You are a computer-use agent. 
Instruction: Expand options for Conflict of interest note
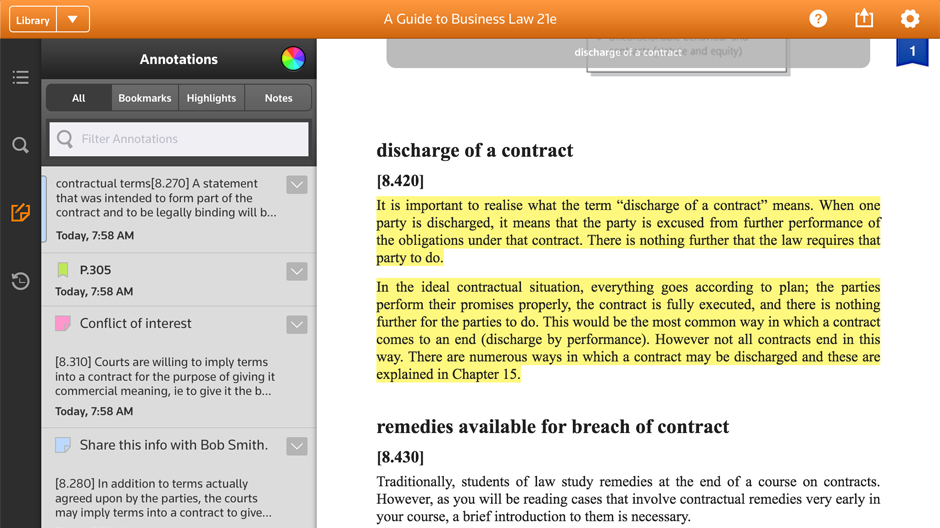click(x=297, y=325)
